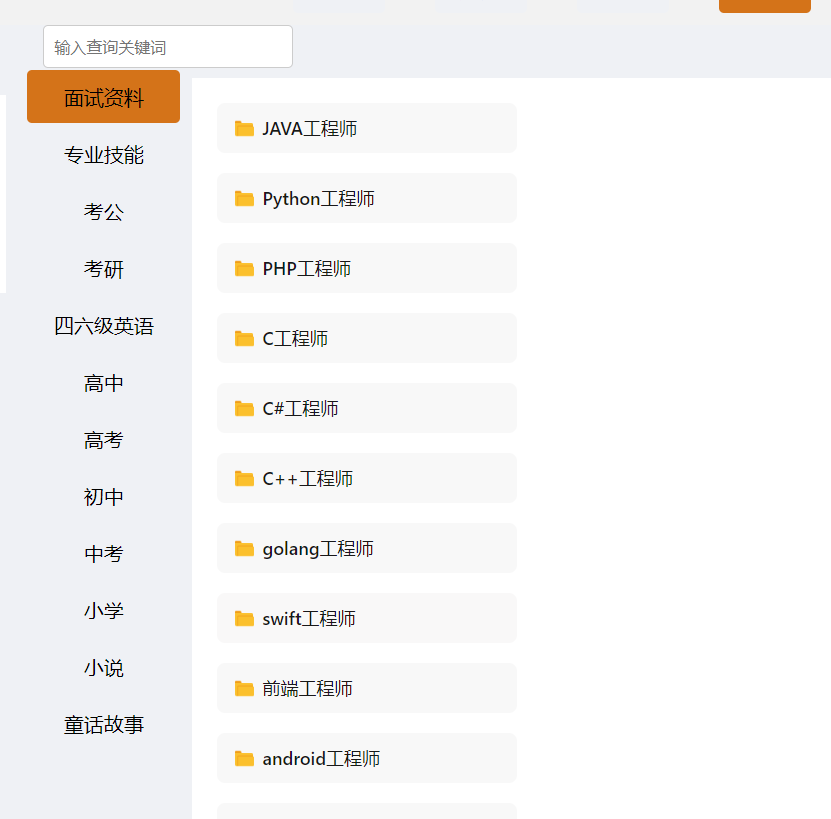Switch to the 专业技能 category

pos(104,155)
